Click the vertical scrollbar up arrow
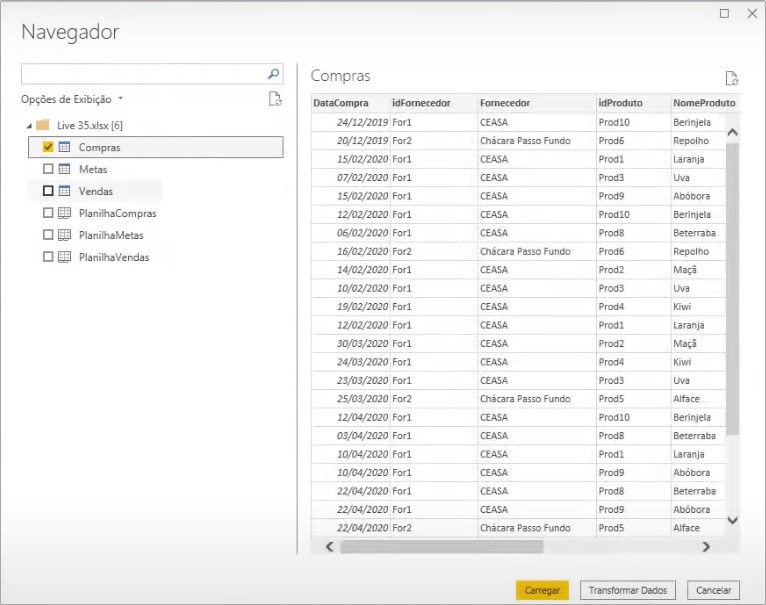 pyautogui.click(x=732, y=132)
